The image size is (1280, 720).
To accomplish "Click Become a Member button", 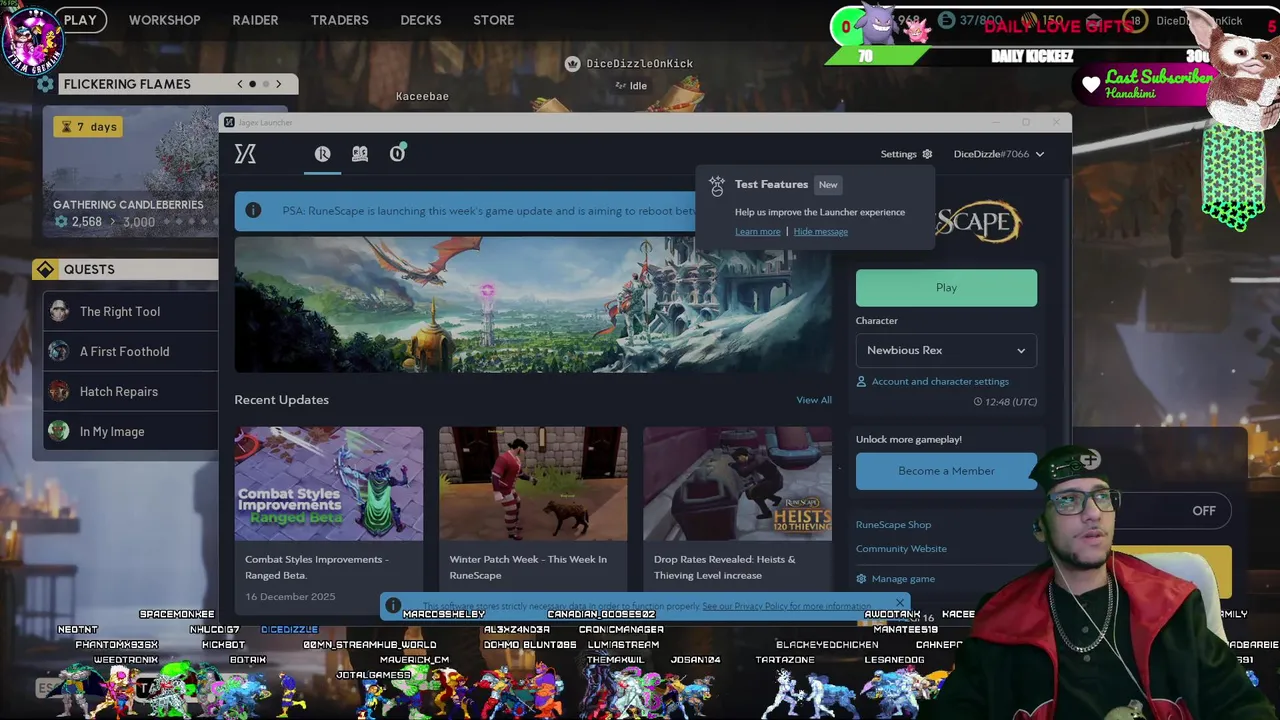I will click(x=946, y=471).
